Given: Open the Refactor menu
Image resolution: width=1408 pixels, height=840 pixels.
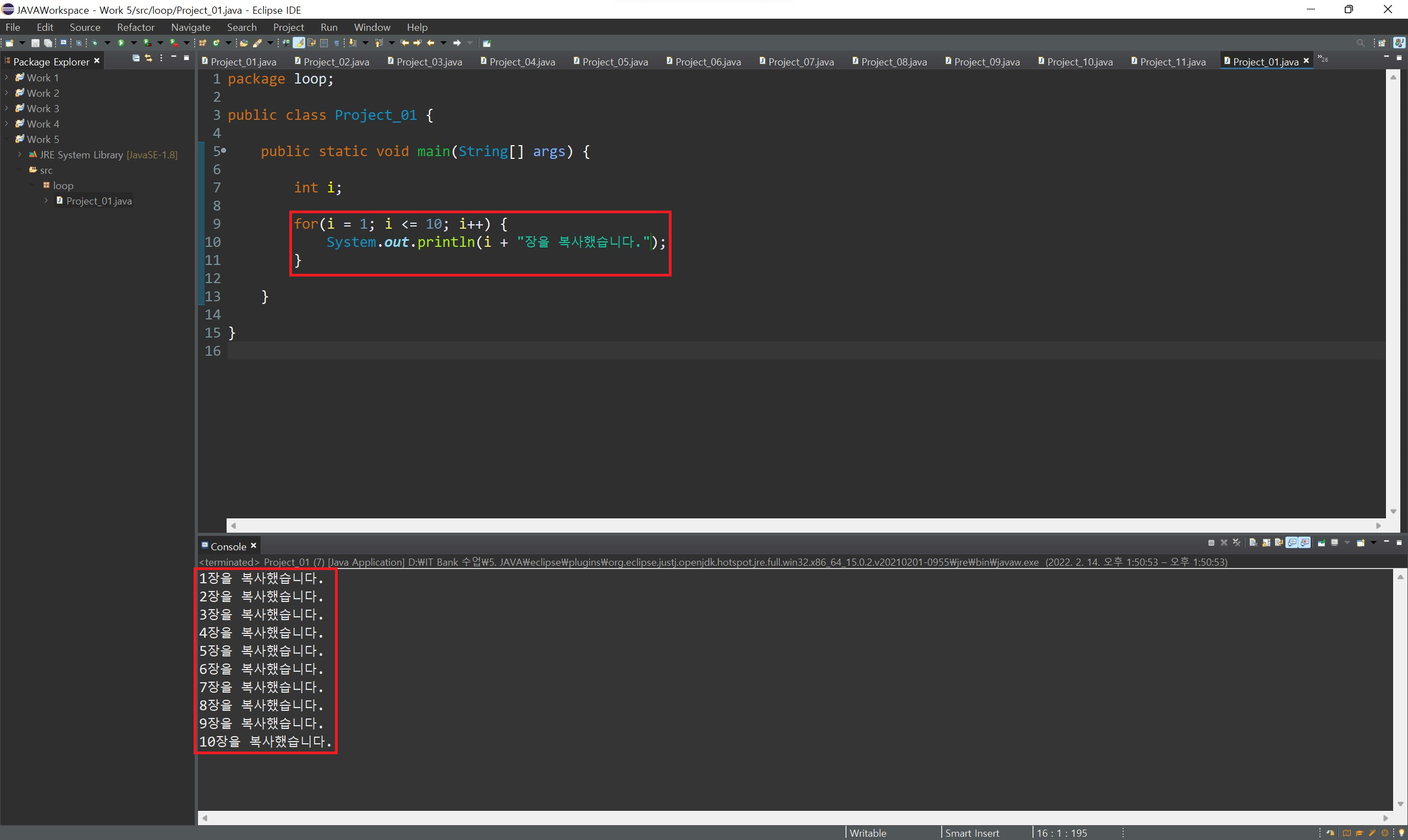Looking at the screenshot, I should (135, 27).
